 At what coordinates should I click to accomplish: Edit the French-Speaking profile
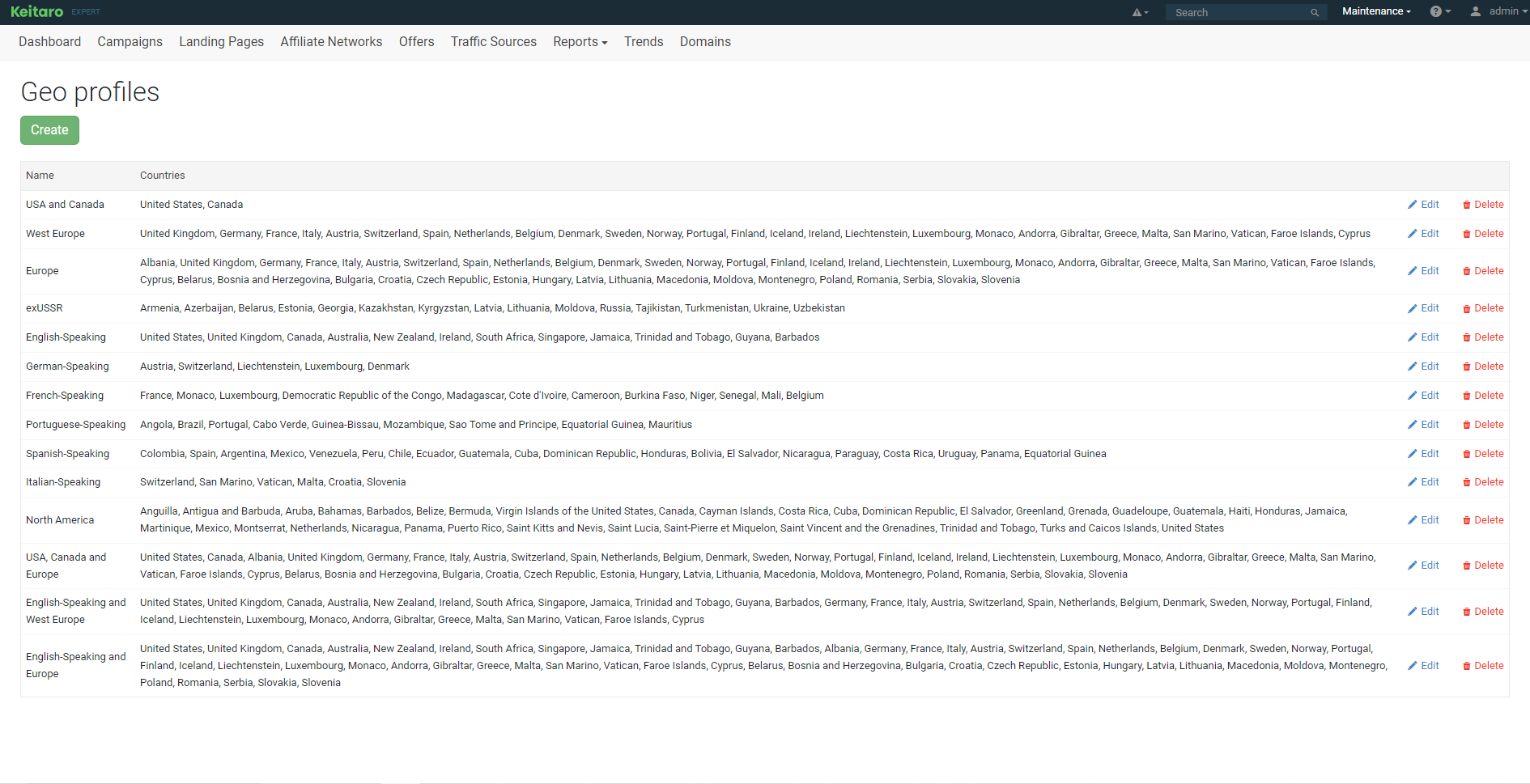(x=1423, y=396)
